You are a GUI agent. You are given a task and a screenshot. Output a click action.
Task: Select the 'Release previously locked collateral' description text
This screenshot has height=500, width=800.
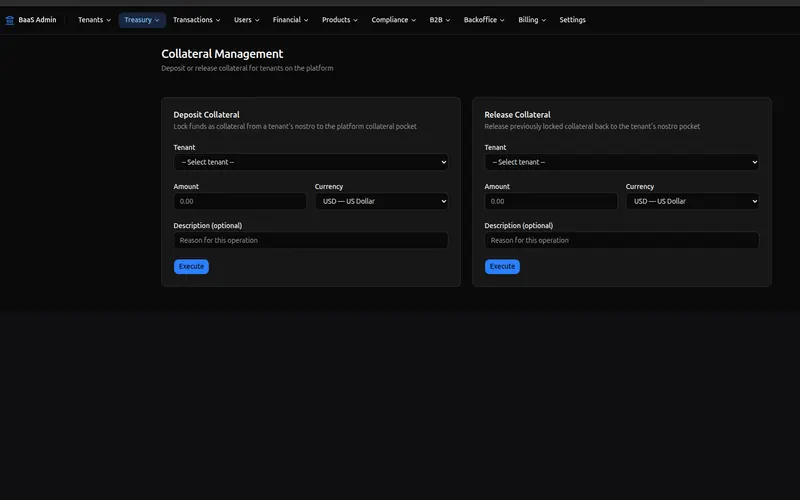click(x=592, y=127)
